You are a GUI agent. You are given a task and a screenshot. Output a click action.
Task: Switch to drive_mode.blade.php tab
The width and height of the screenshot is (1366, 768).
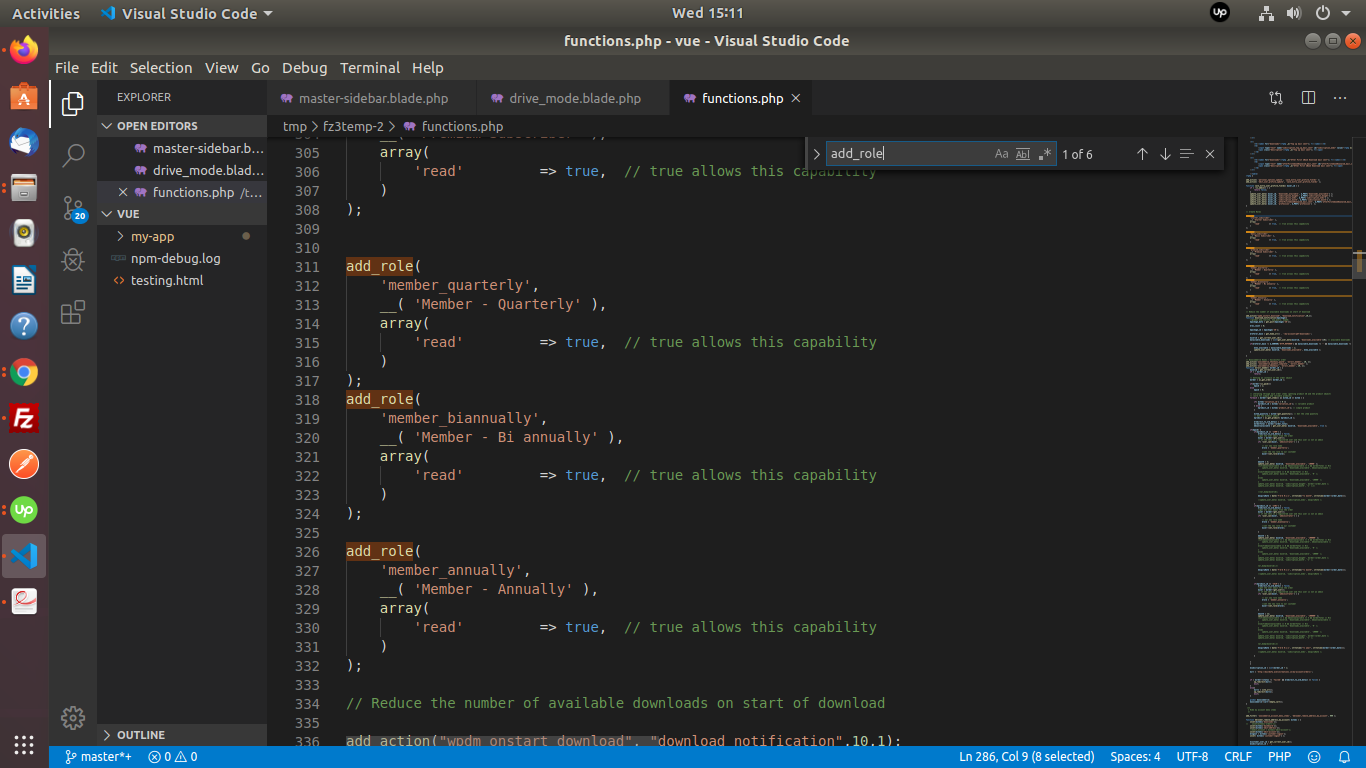point(574,98)
